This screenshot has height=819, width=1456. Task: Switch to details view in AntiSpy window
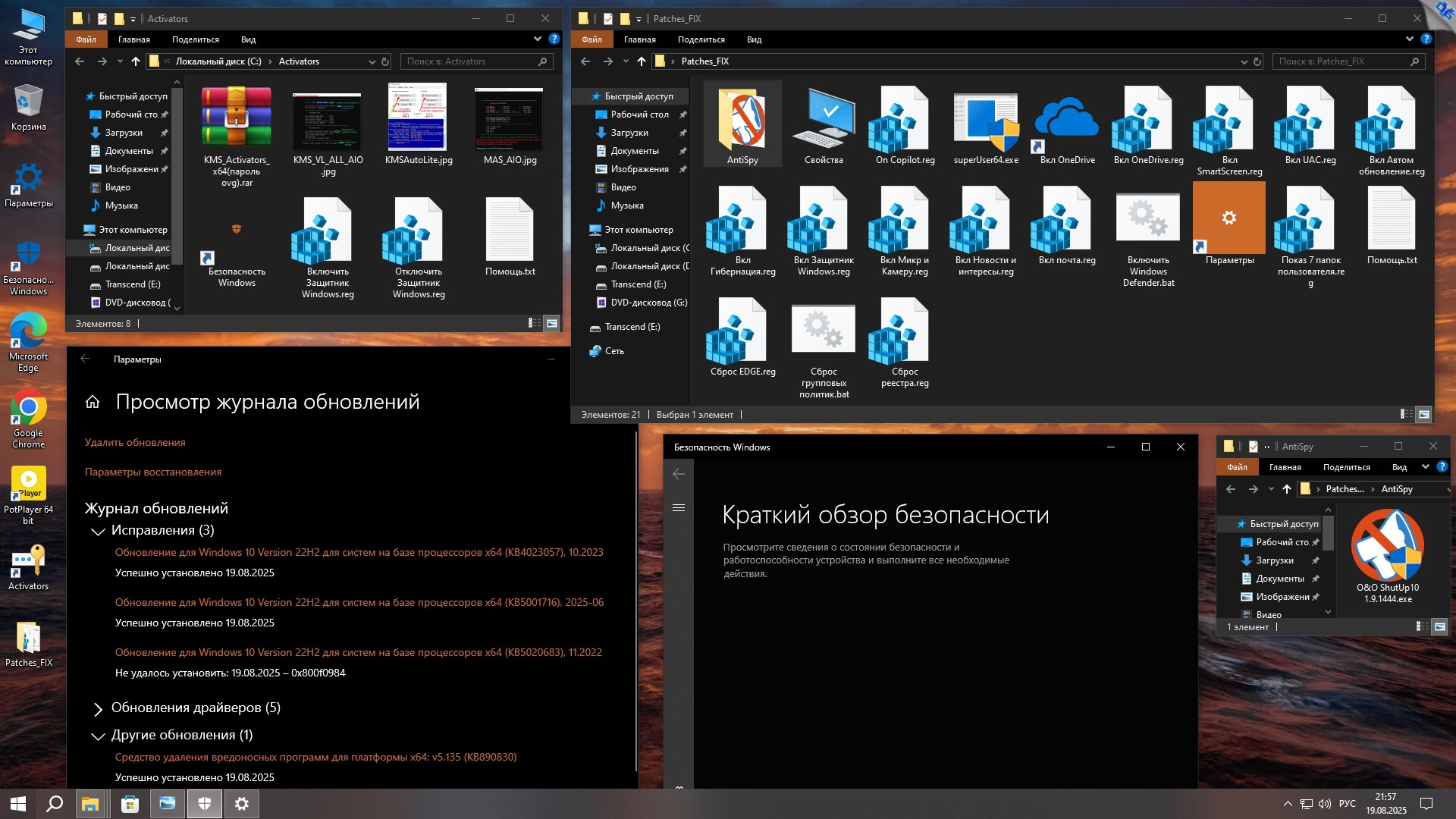coord(1422,626)
